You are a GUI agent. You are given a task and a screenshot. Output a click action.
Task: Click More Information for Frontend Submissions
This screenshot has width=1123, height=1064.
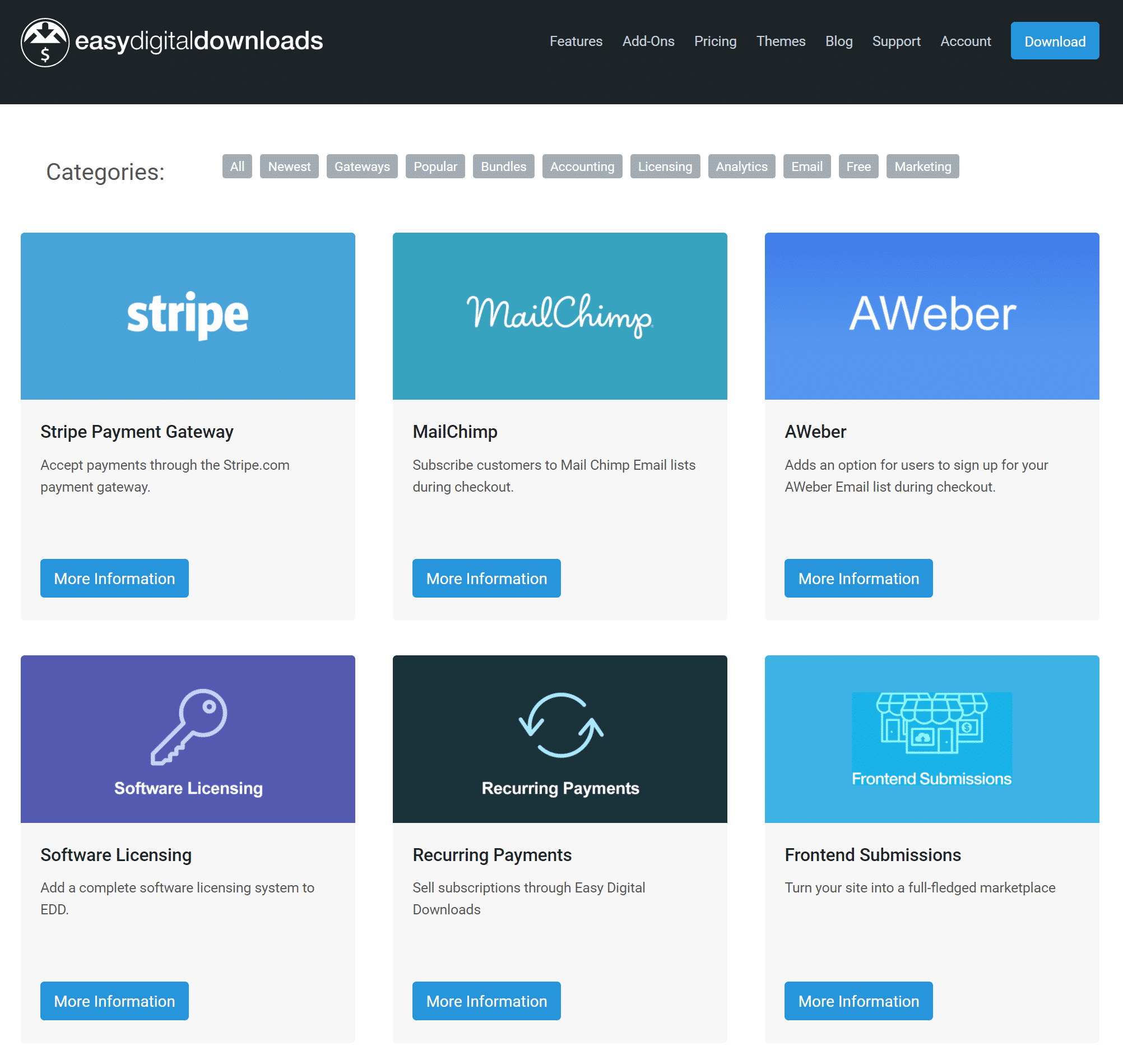(x=859, y=1001)
